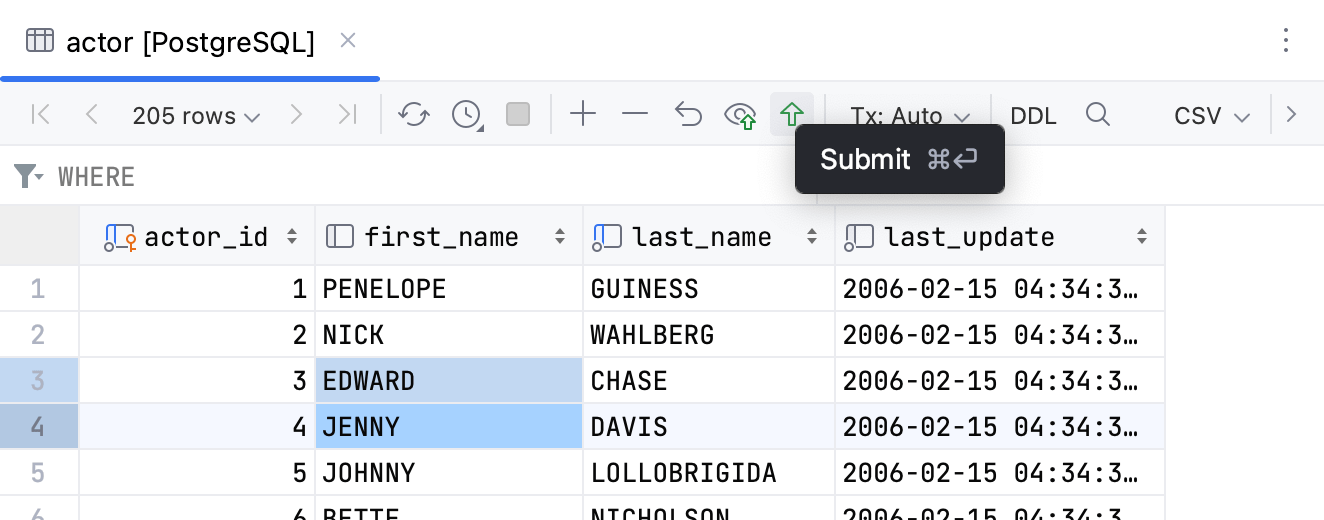Revert changes with the undo arrow icon
The height and width of the screenshot is (520, 1324).
[688, 115]
